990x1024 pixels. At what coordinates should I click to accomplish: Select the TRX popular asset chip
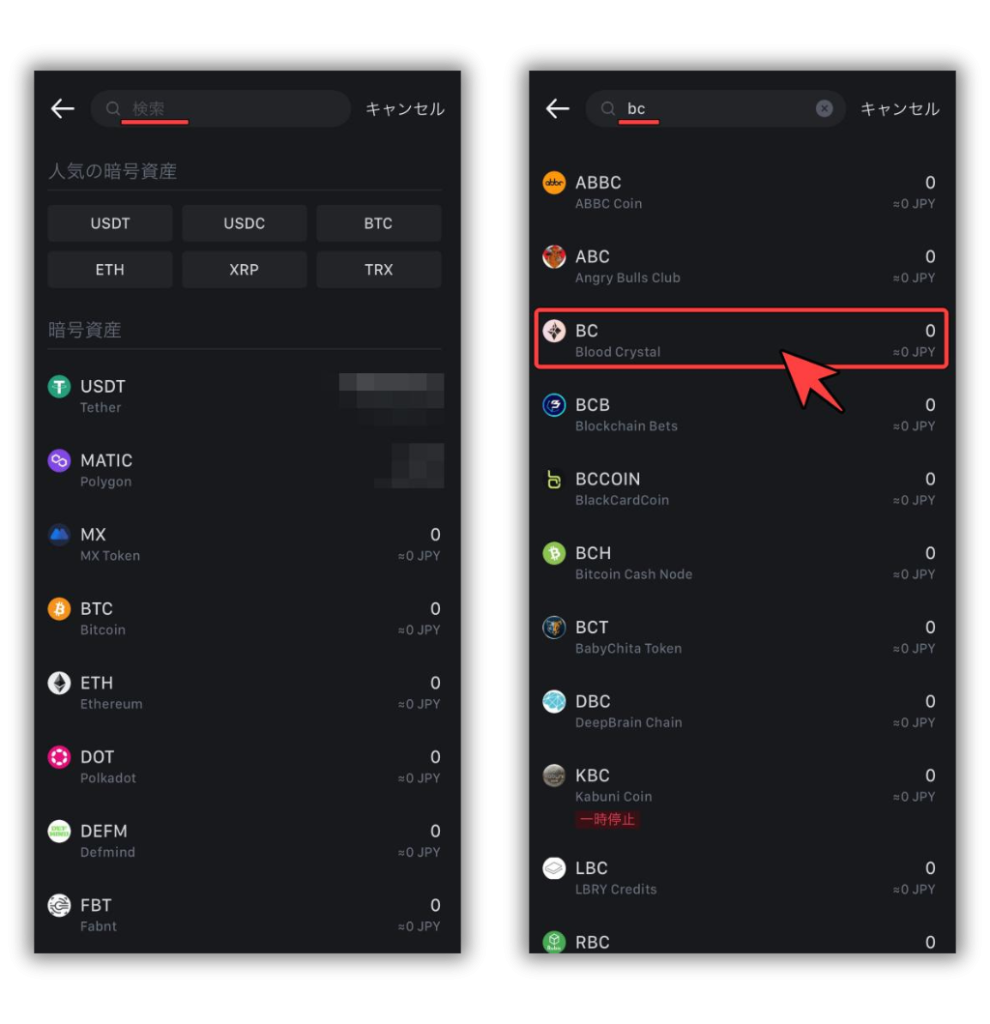(379, 270)
